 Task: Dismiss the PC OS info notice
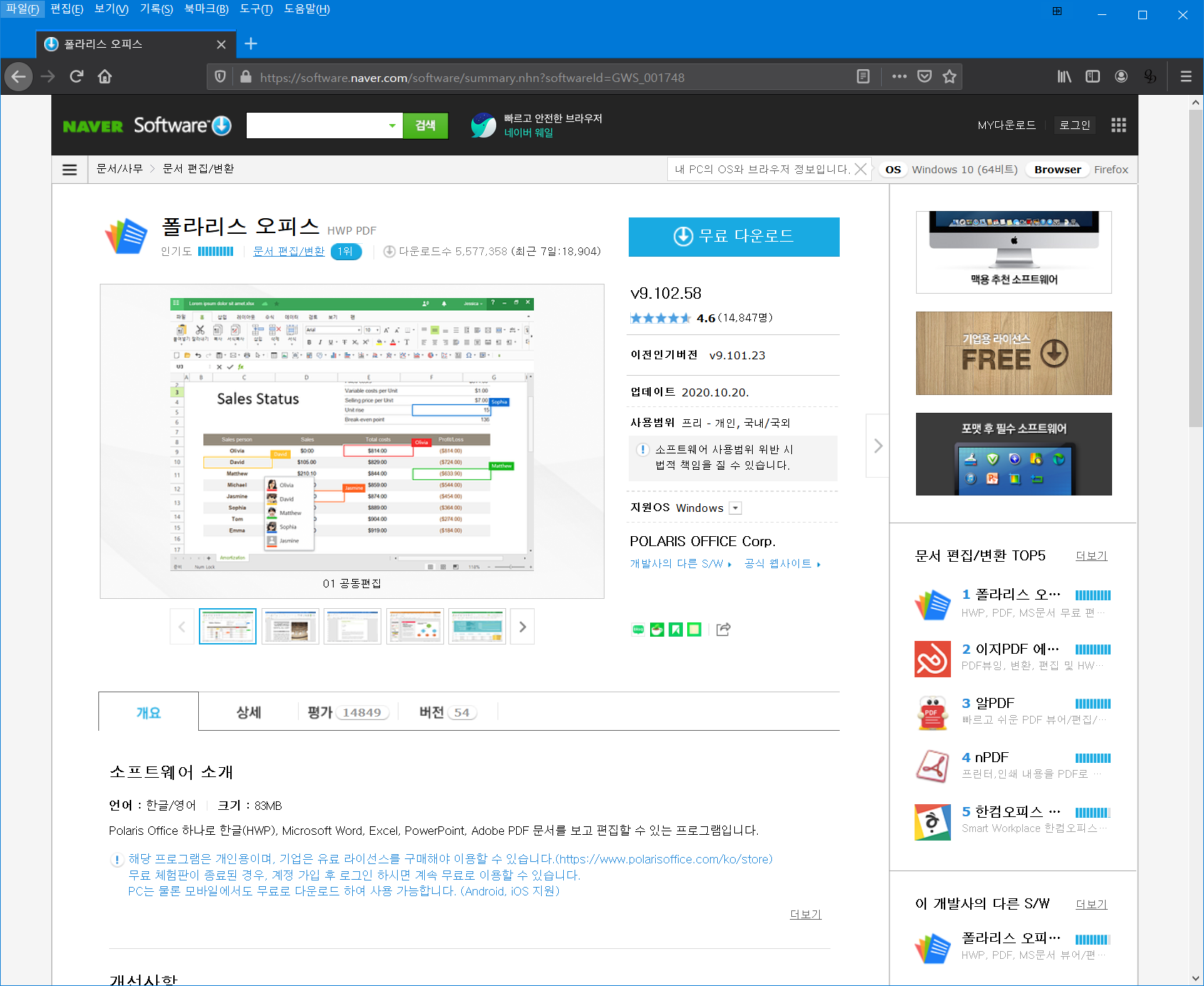point(861,169)
